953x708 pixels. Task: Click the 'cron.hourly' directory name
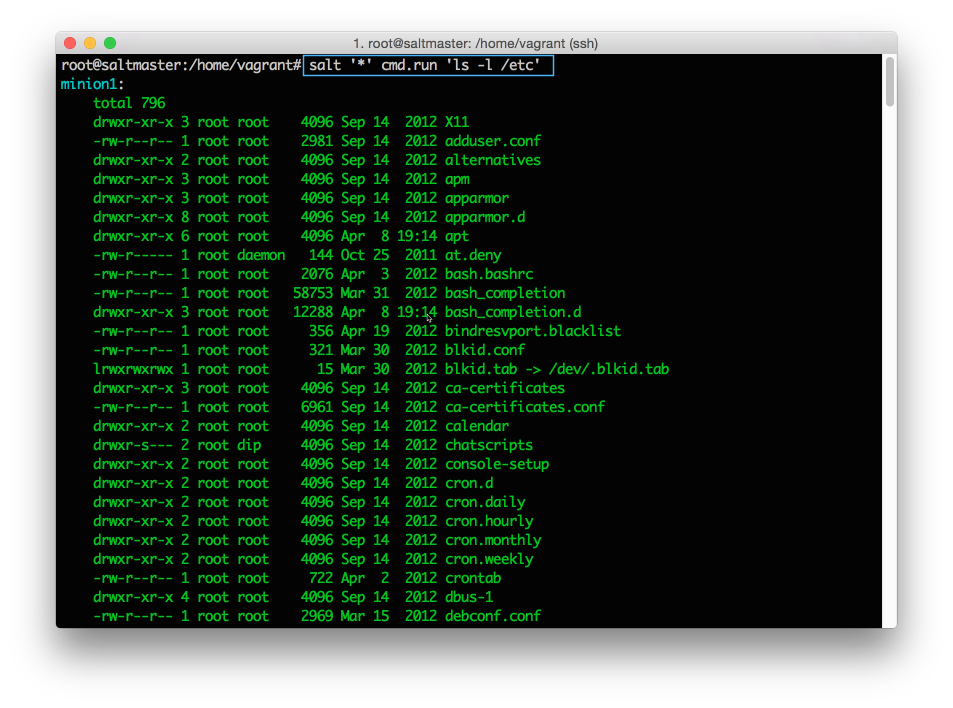tap(488, 521)
